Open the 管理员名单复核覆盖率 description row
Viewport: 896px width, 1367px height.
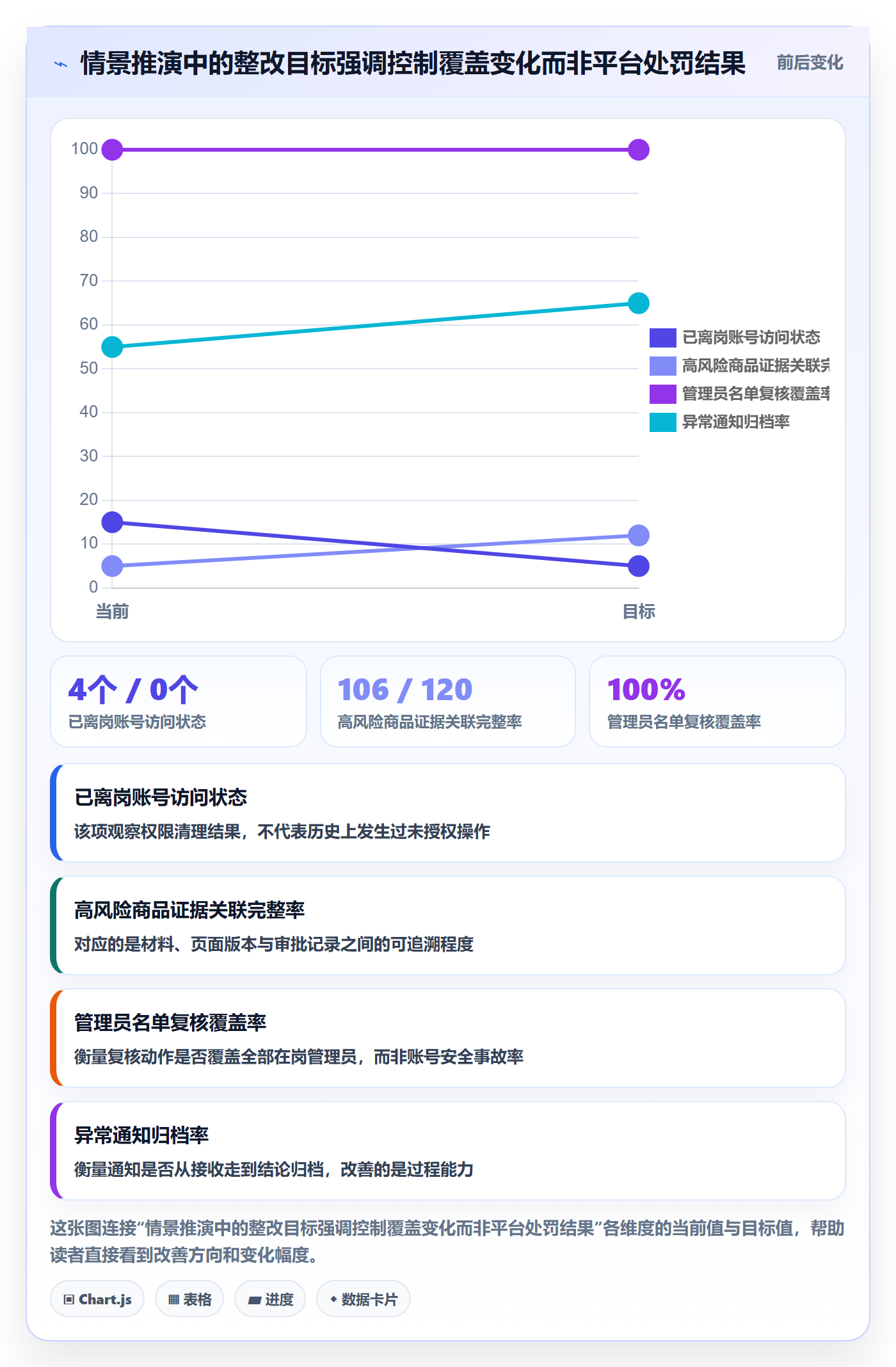coord(448,1038)
